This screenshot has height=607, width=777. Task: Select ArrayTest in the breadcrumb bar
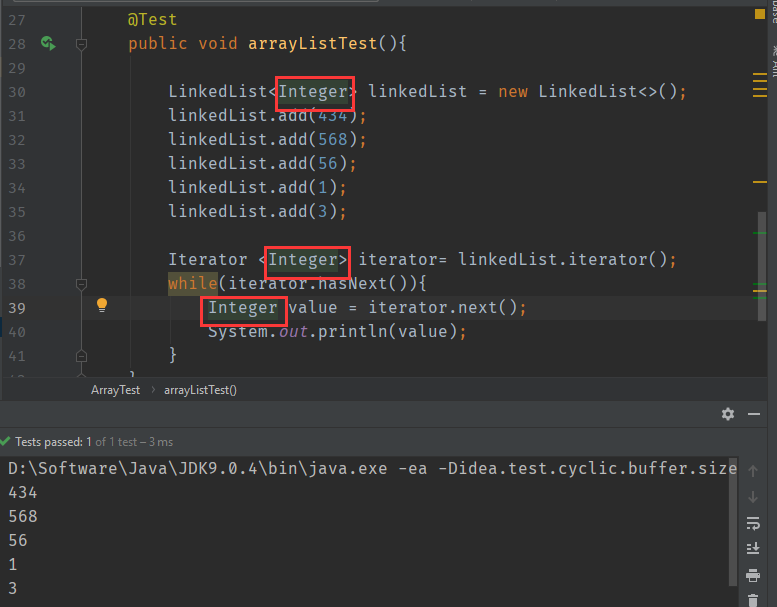115,390
